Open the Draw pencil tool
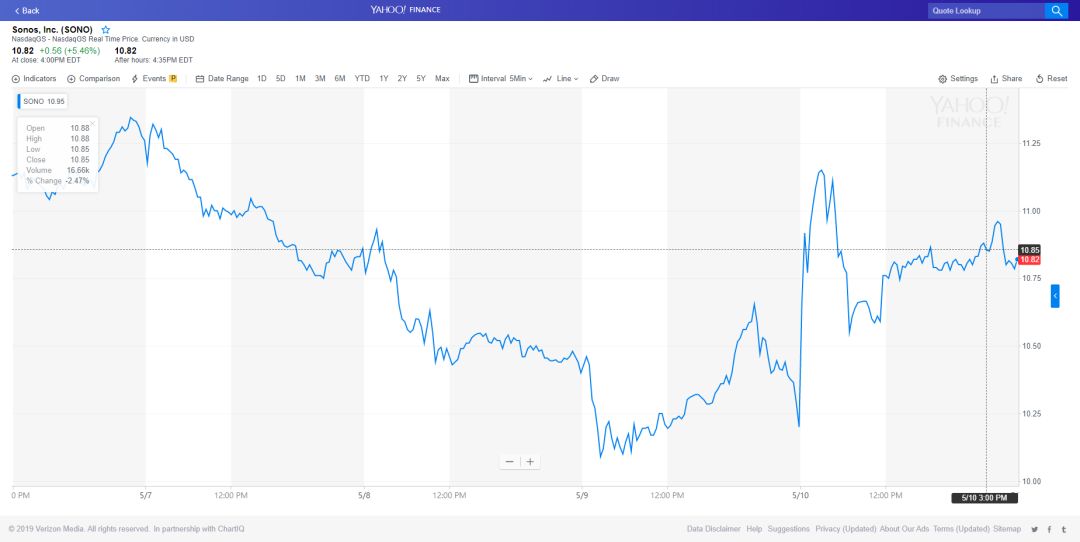Viewport: 1080px width, 542px height. tap(605, 79)
